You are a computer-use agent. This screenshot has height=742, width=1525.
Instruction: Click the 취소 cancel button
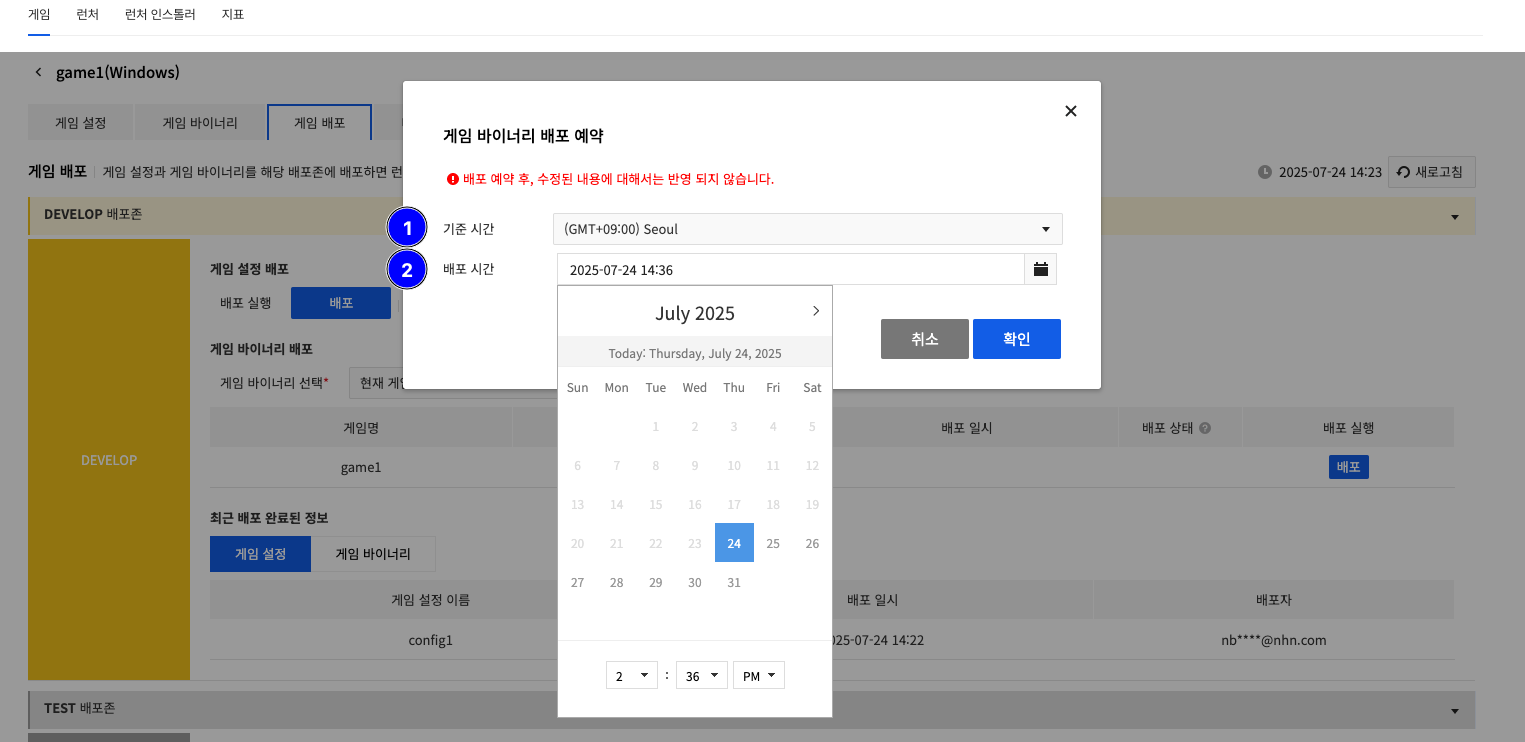click(x=924, y=339)
